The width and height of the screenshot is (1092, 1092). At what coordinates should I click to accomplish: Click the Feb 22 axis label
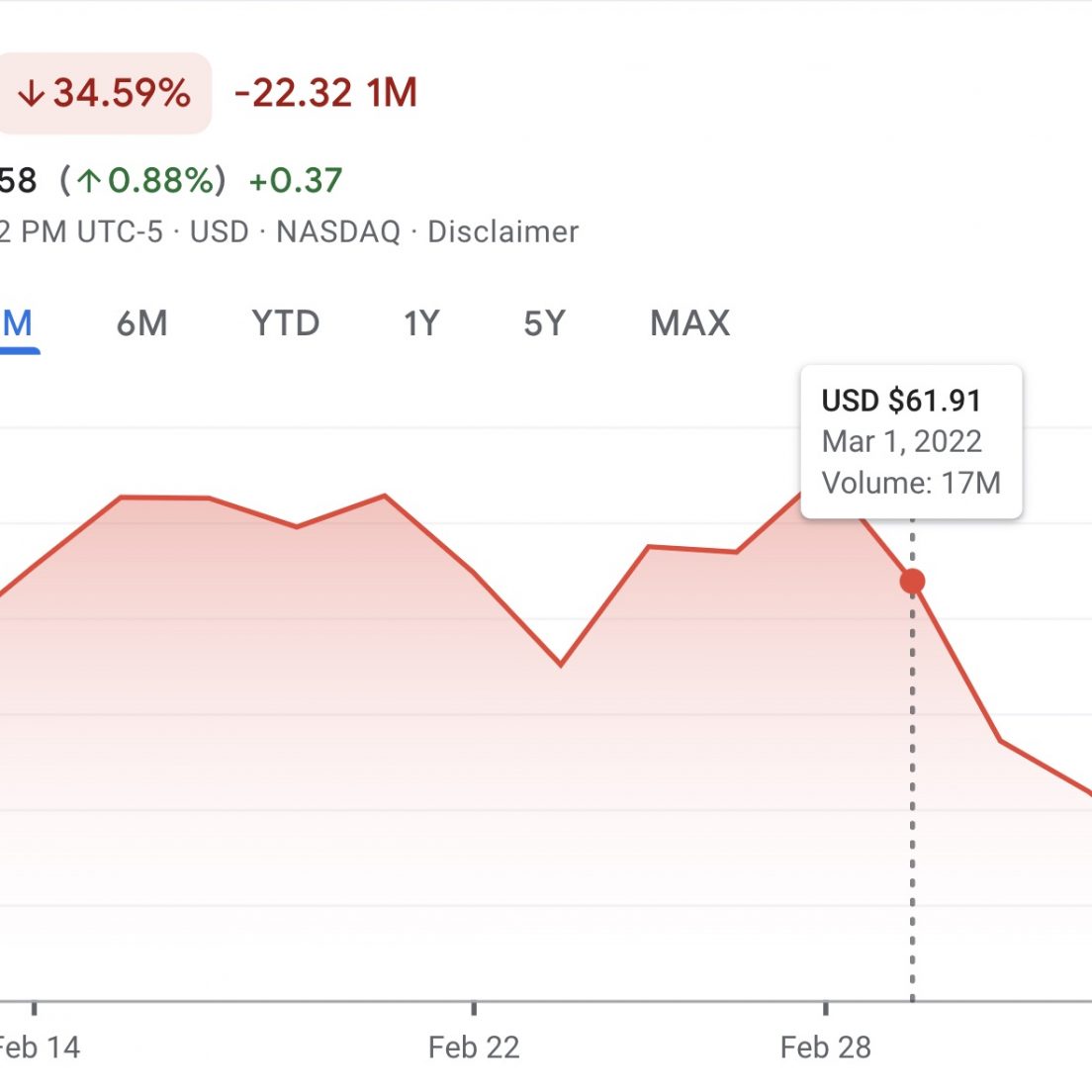tap(474, 1047)
